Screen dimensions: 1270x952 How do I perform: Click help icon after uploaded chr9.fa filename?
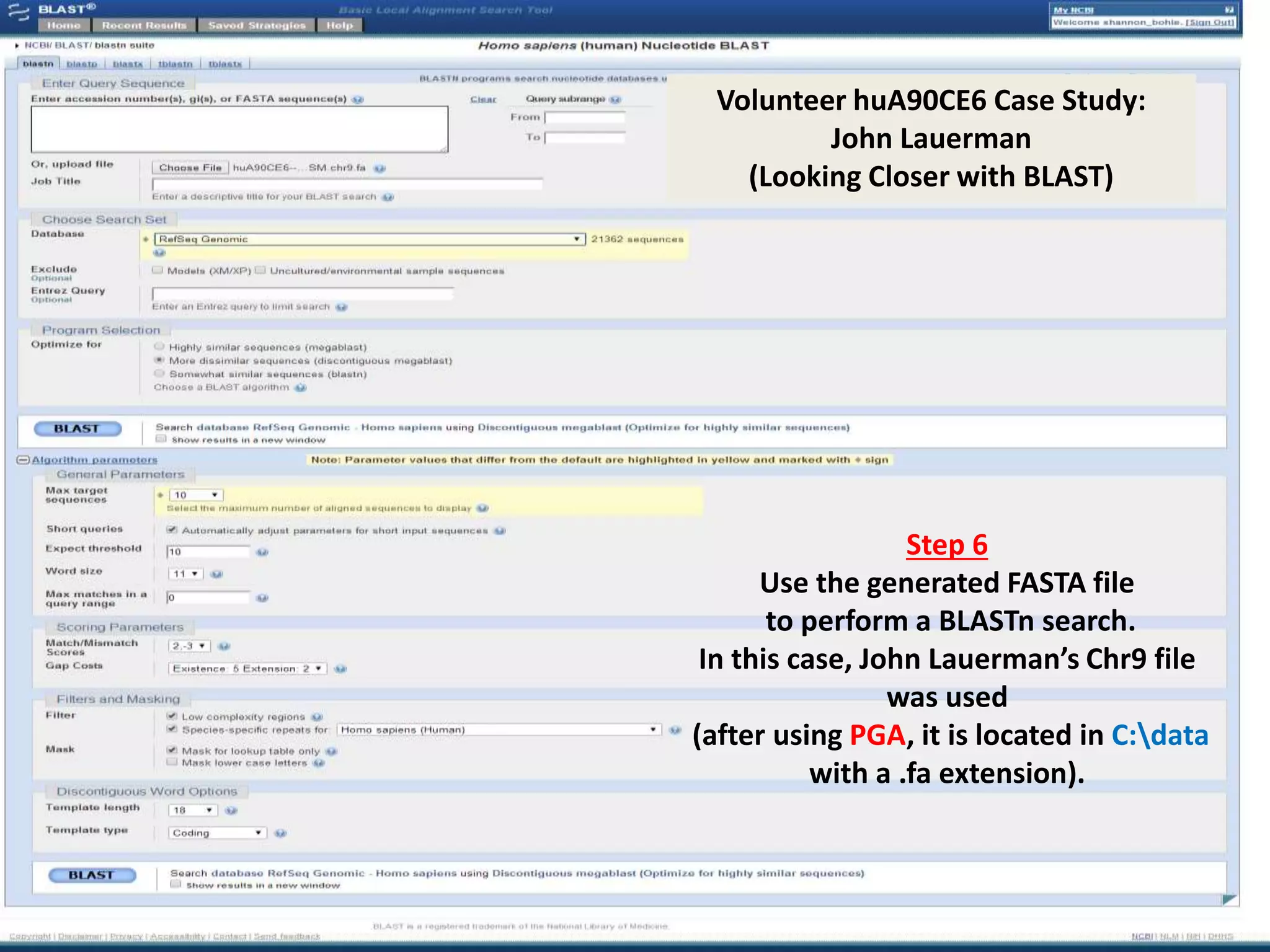click(x=380, y=168)
